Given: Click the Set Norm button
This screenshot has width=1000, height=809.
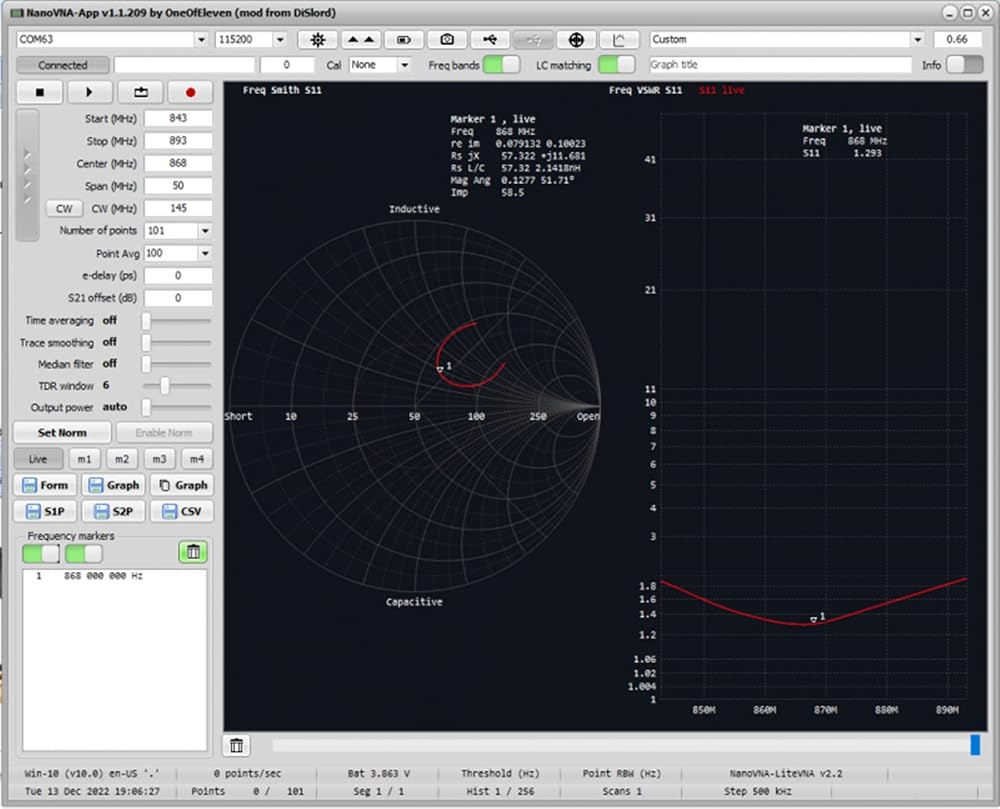Looking at the screenshot, I should tap(62, 433).
